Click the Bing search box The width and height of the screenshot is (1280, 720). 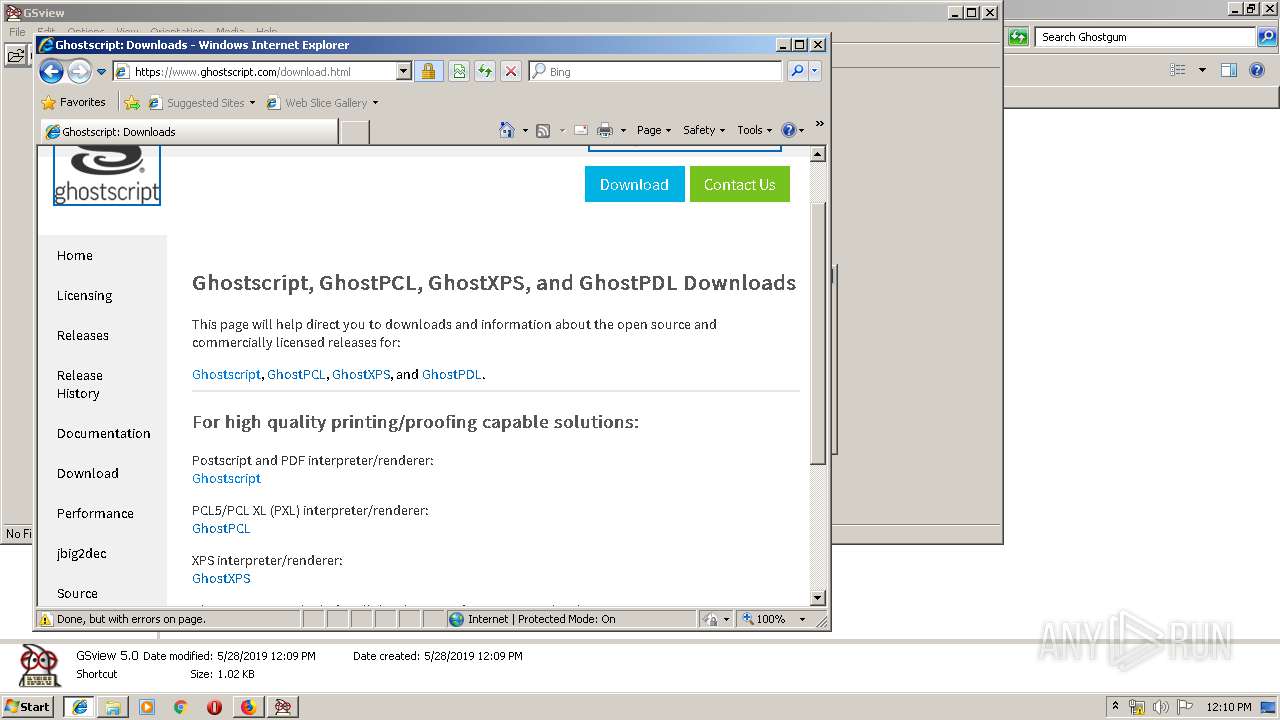[656, 72]
